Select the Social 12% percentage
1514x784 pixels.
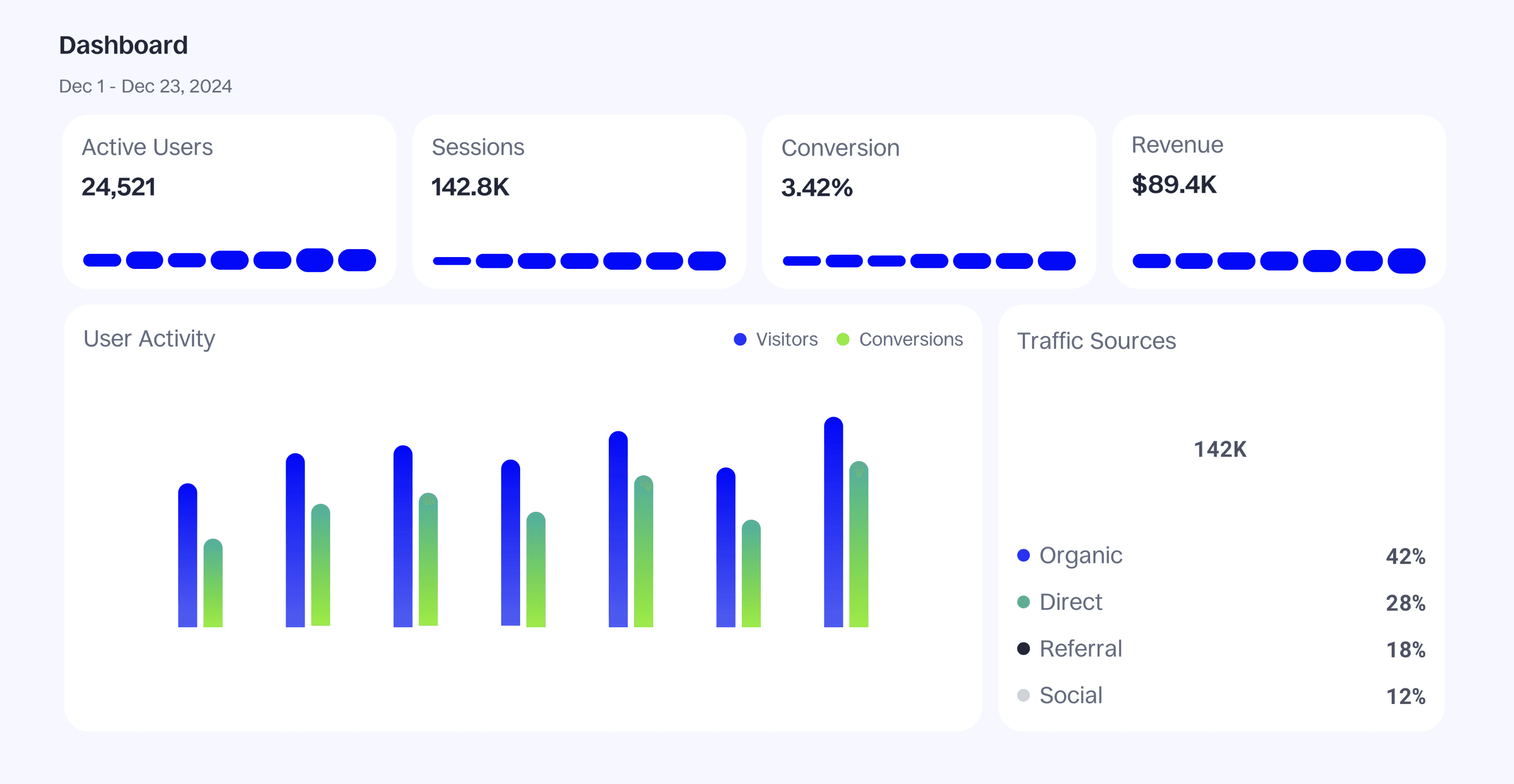pyautogui.click(x=1405, y=696)
